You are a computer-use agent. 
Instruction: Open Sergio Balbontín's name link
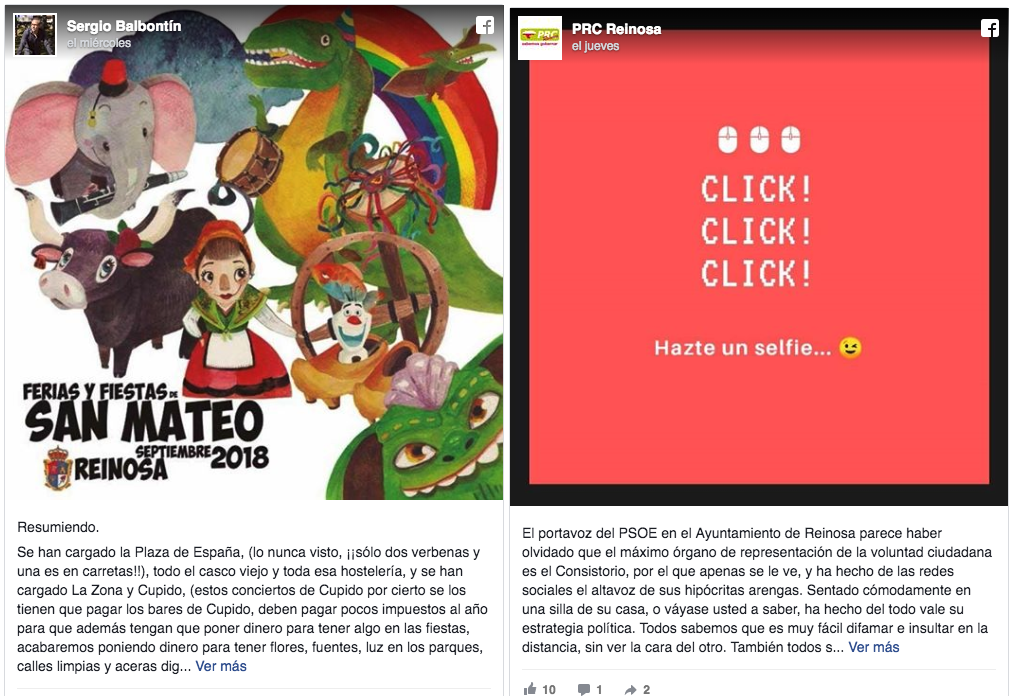click(x=124, y=26)
